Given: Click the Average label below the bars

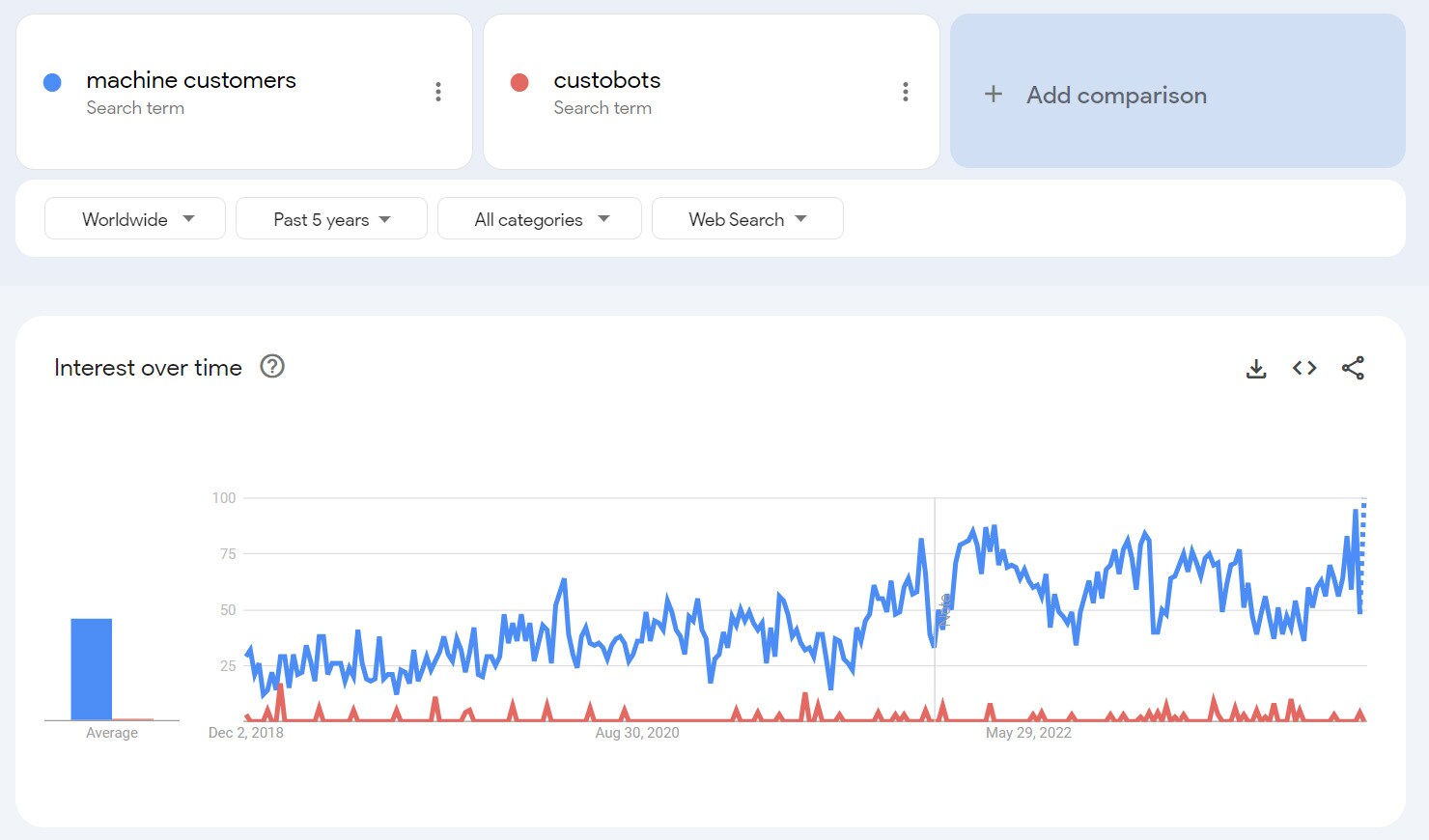Looking at the screenshot, I should pyautogui.click(x=111, y=732).
